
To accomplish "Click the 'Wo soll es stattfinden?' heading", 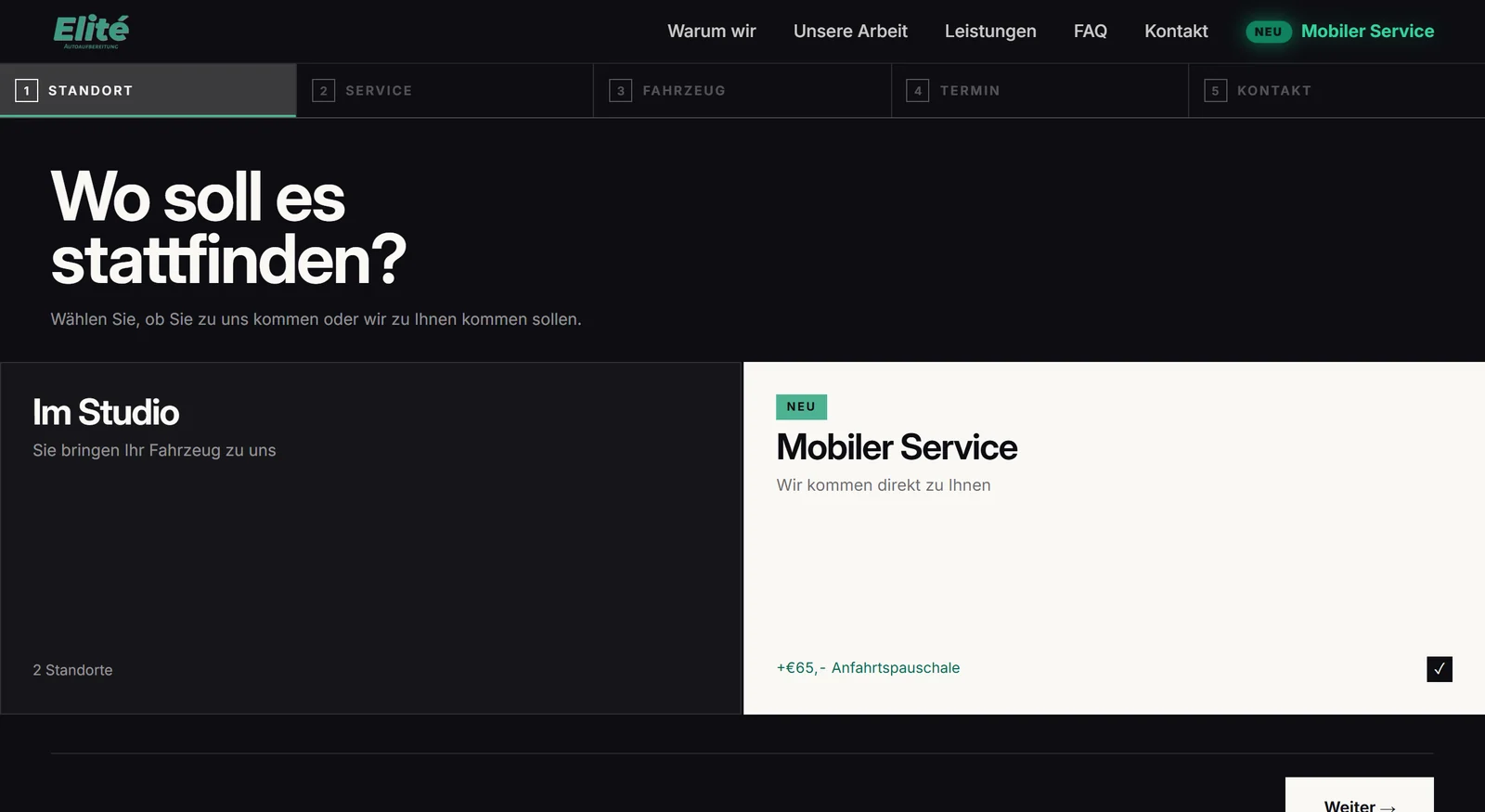I will tap(228, 228).
